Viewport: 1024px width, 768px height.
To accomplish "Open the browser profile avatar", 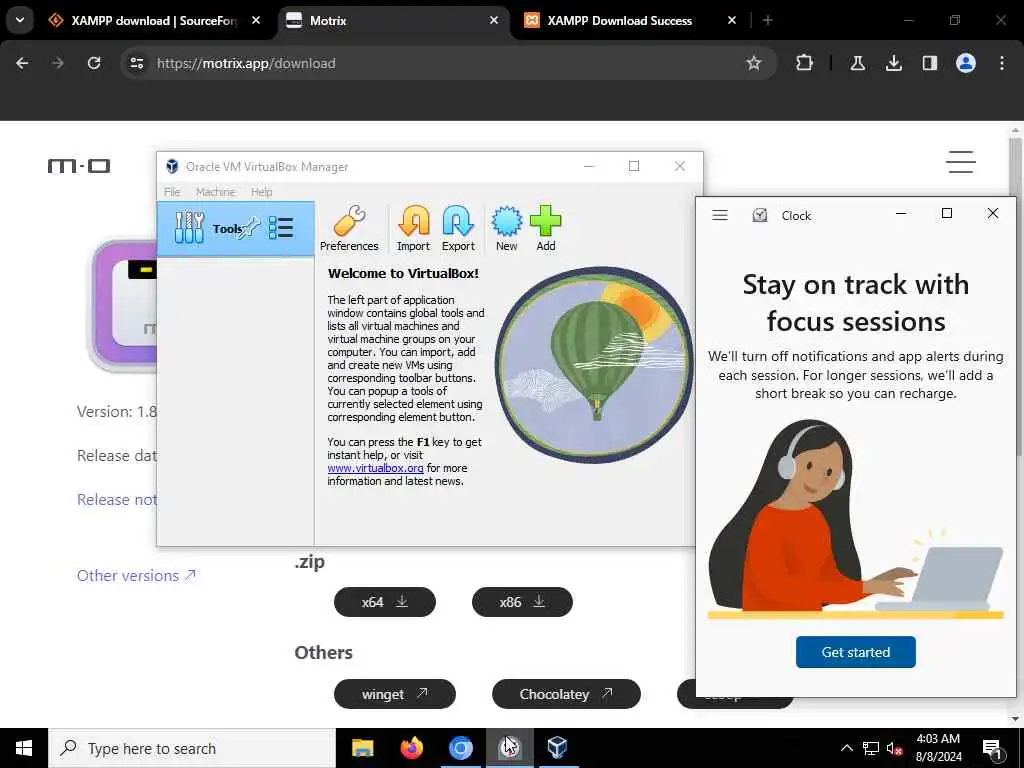I will 966,63.
